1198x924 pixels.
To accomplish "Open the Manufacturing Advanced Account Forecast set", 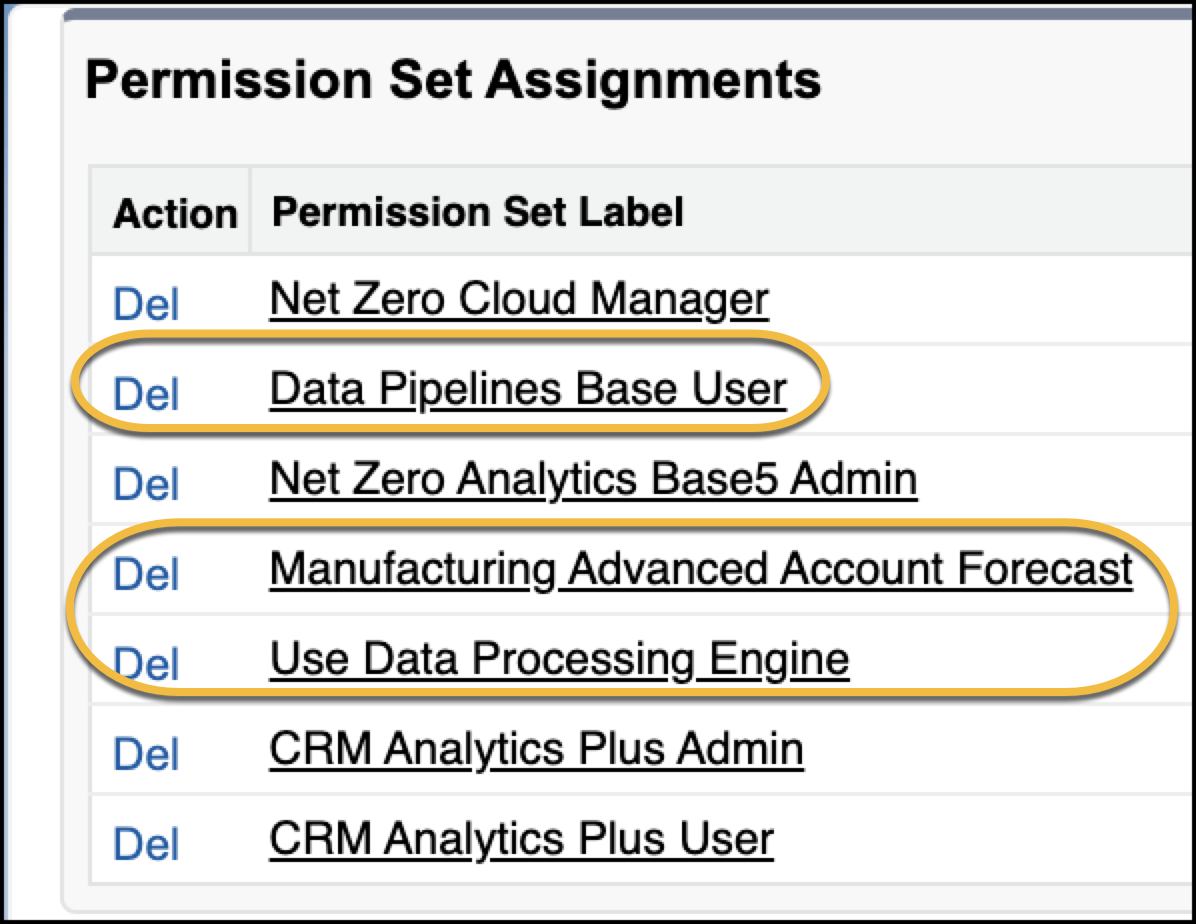I will pyautogui.click(x=700, y=568).
